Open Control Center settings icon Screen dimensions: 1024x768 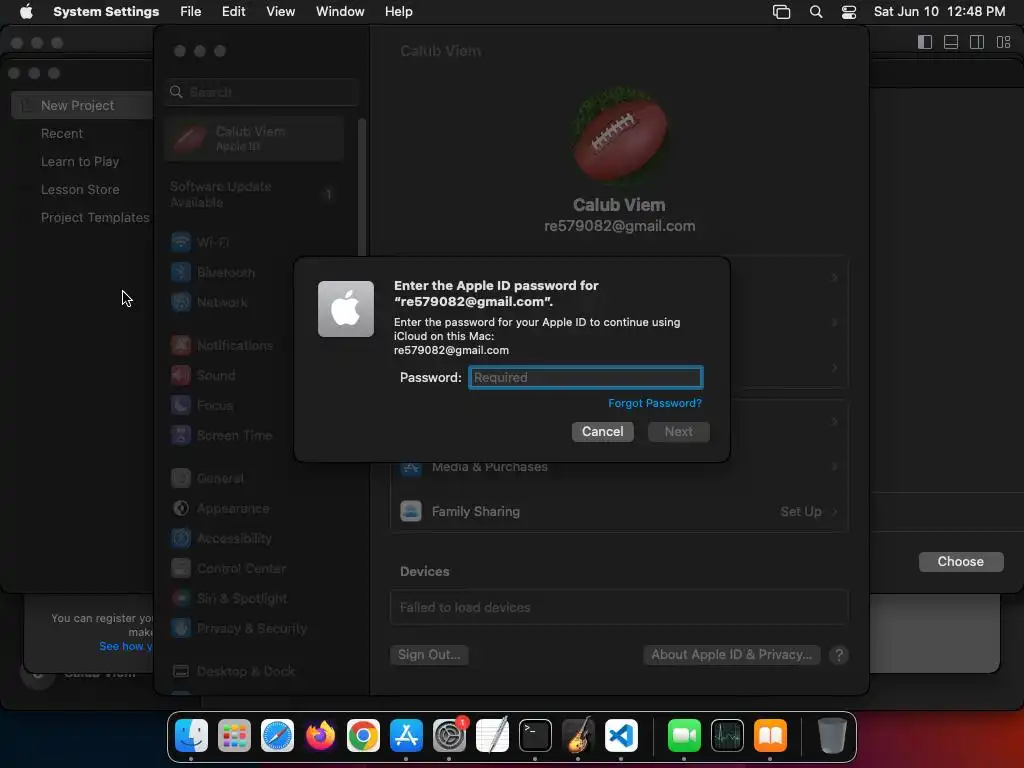coord(181,568)
